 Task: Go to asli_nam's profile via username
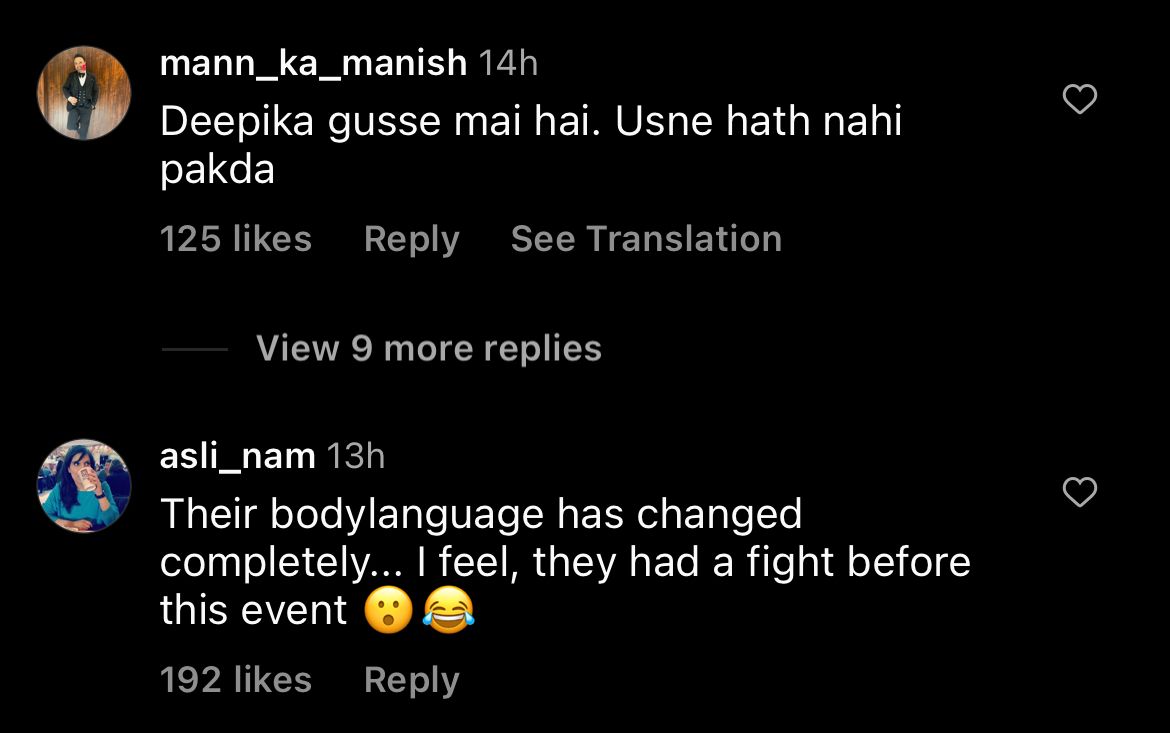(x=237, y=456)
